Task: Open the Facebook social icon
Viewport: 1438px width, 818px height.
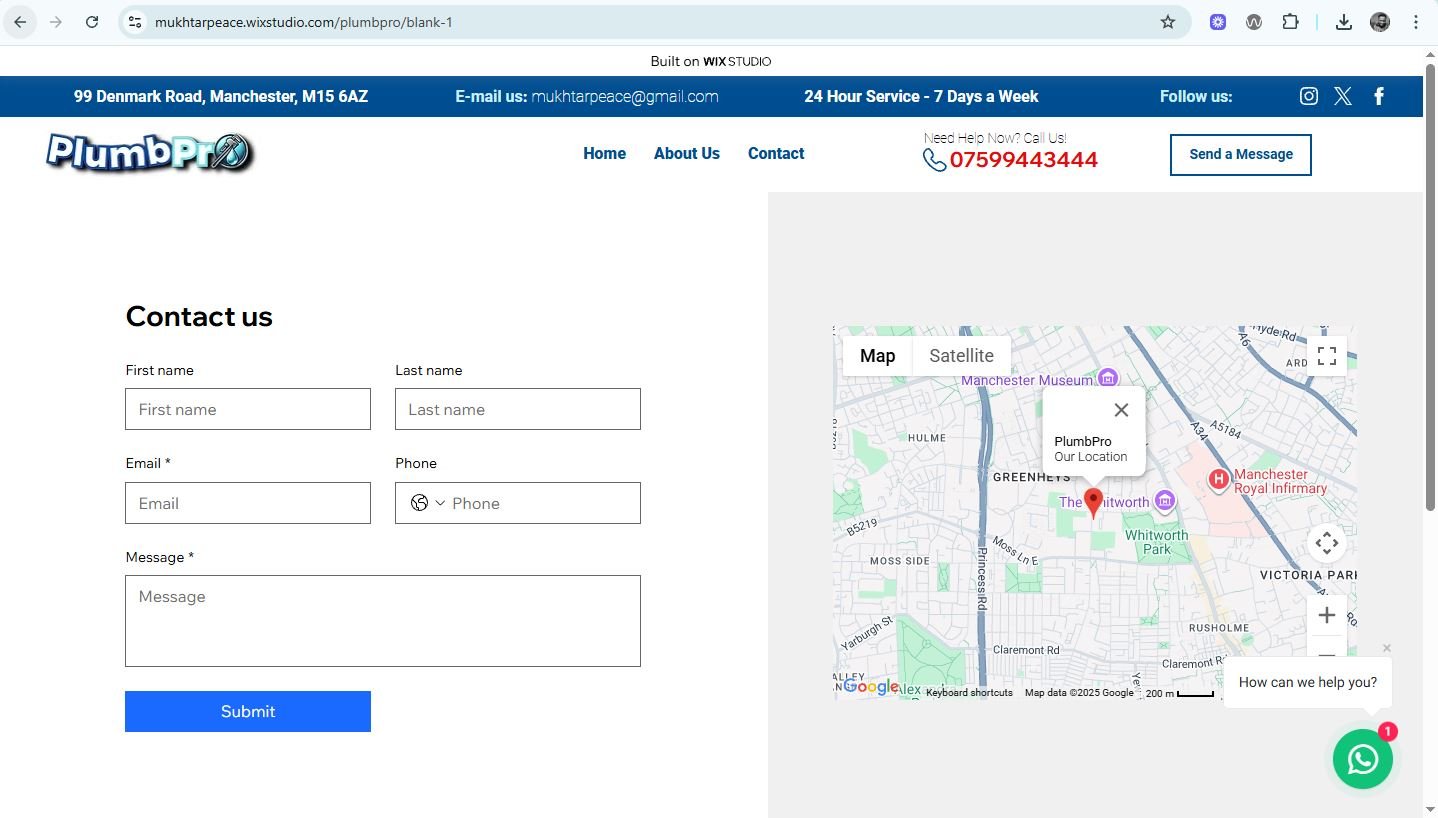Action: (x=1379, y=96)
